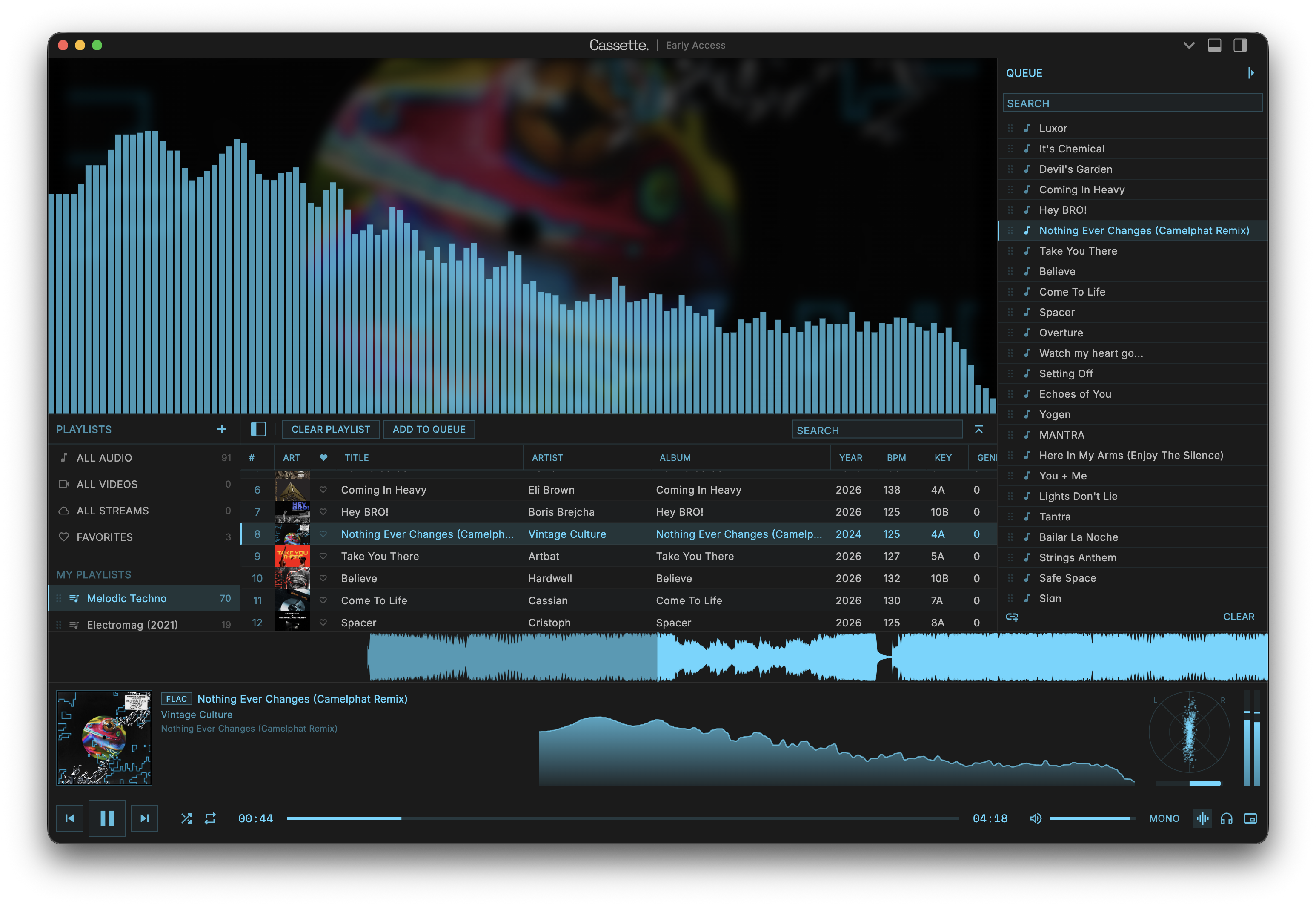The image size is (1316, 907).
Task: Click the queue link/loop icon
Action: tap(1012, 617)
